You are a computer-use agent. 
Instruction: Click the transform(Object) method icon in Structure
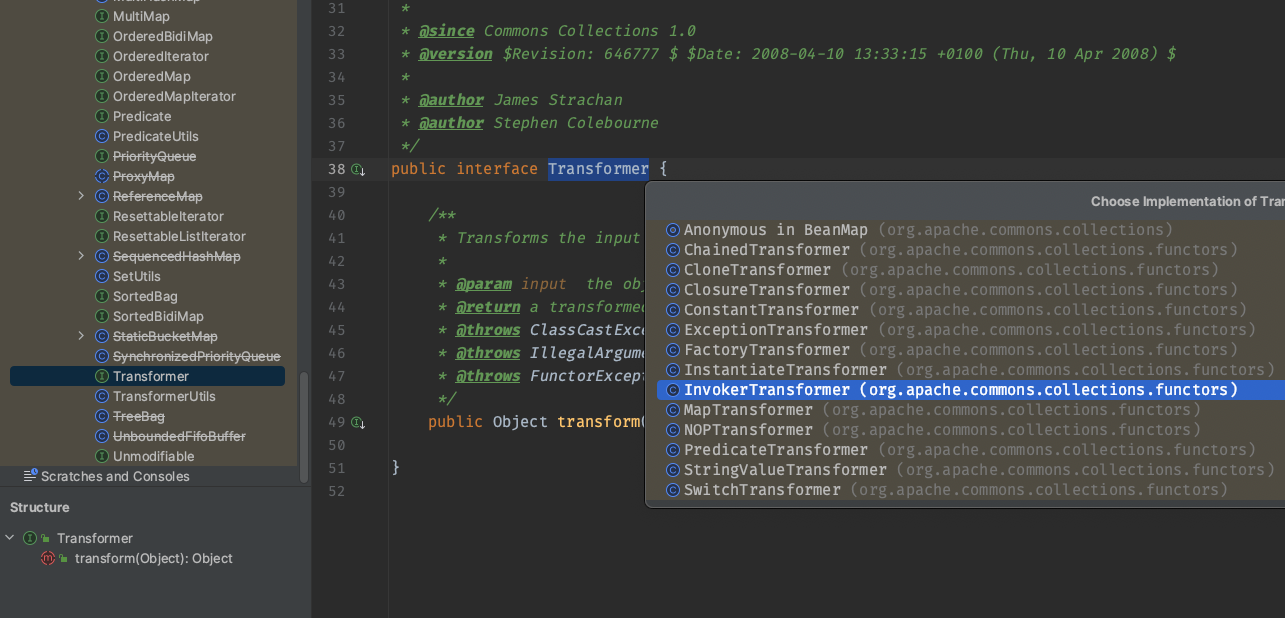[x=48, y=559]
